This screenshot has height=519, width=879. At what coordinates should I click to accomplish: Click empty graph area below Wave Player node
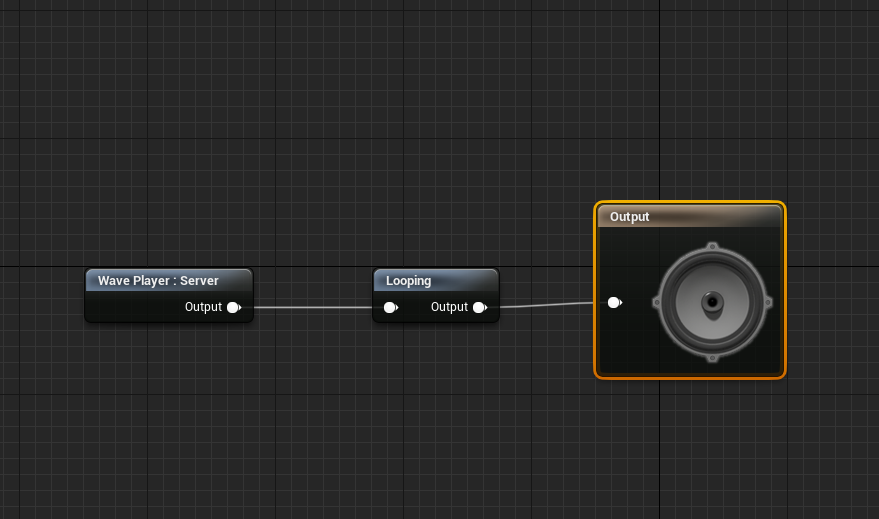pyautogui.click(x=168, y=400)
